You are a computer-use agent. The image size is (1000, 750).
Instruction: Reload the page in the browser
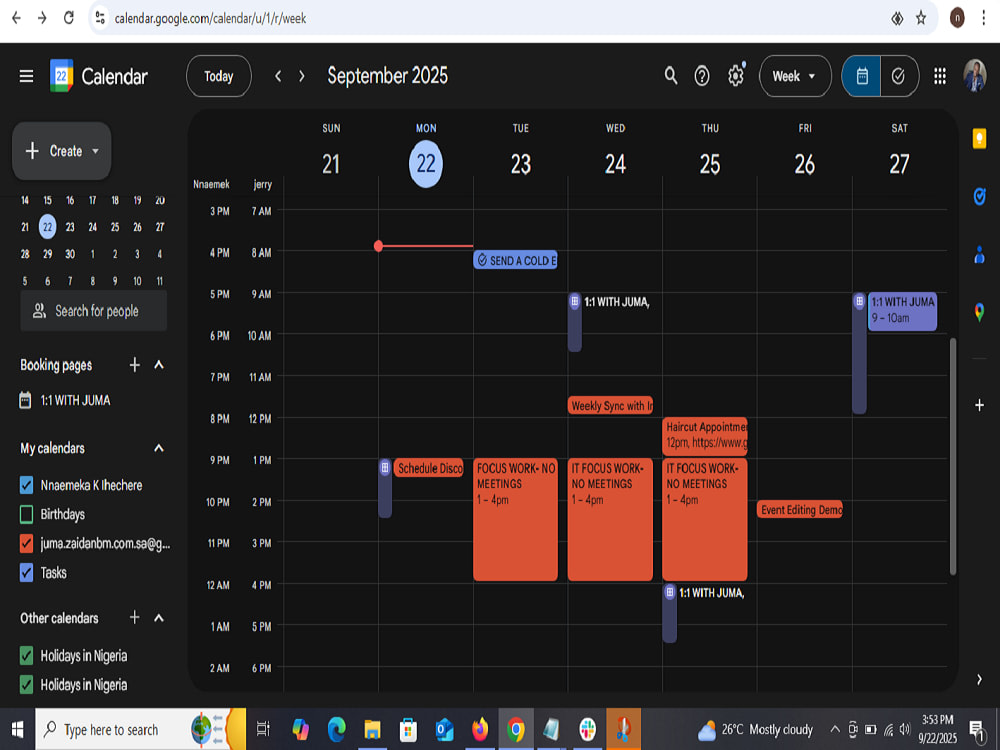69,18
